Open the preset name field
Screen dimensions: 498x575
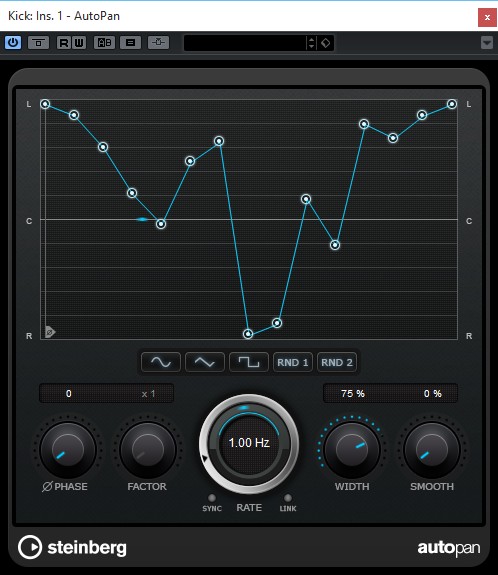point(245,43)
